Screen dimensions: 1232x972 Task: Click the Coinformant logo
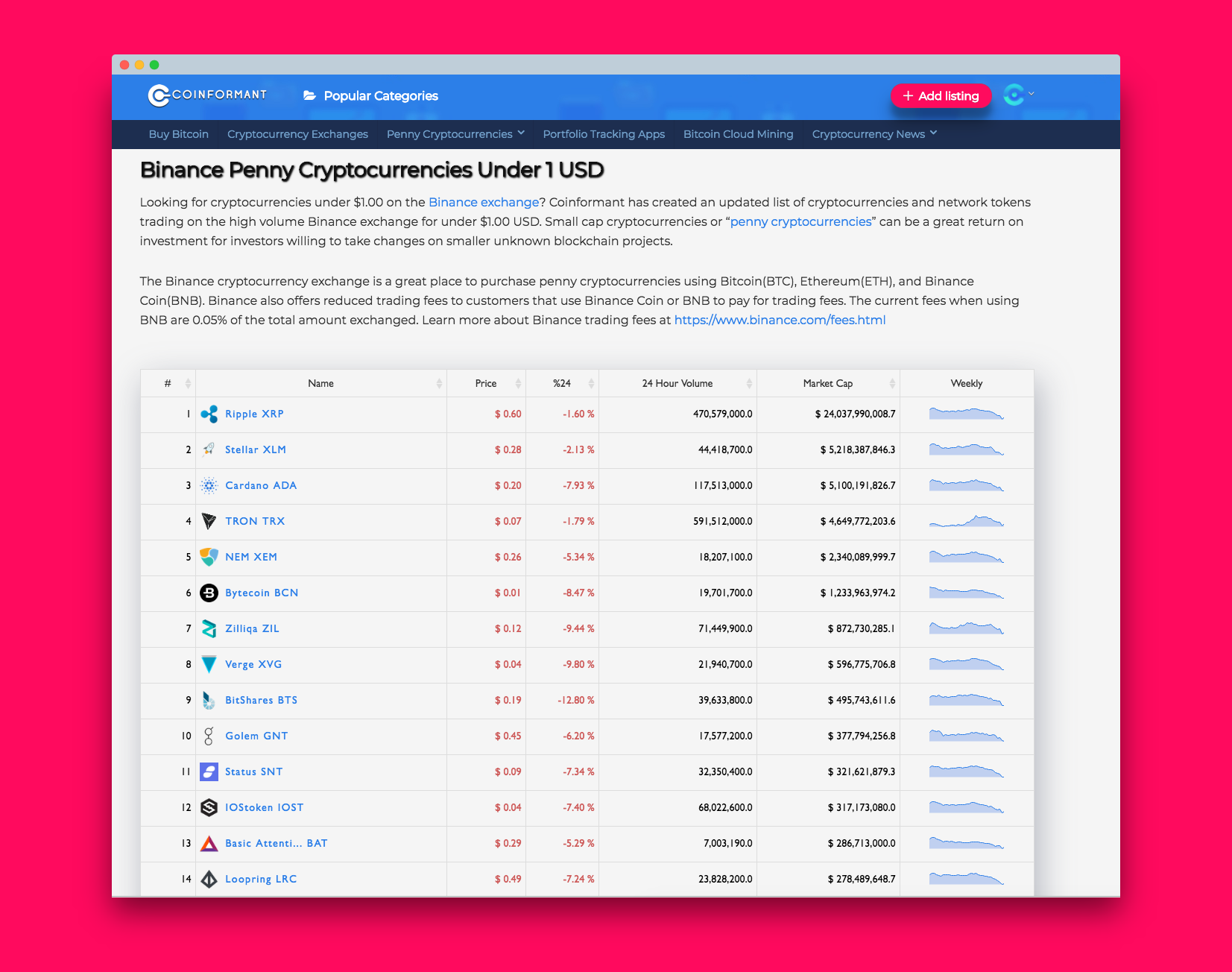[x=207, y=95]
